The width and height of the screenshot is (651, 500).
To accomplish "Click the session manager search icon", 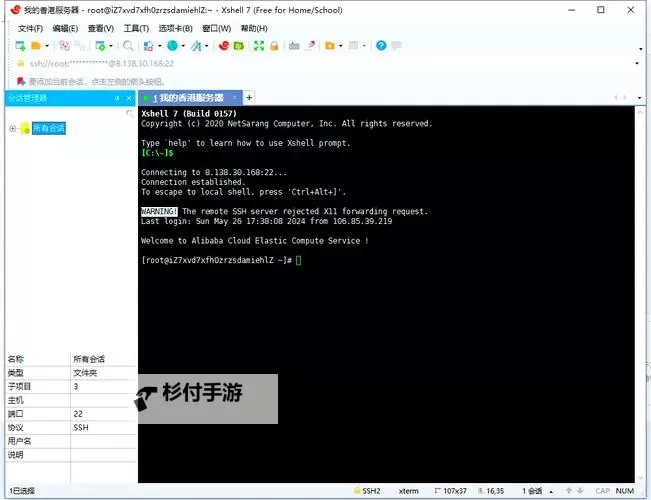I will tap(130, 113).
